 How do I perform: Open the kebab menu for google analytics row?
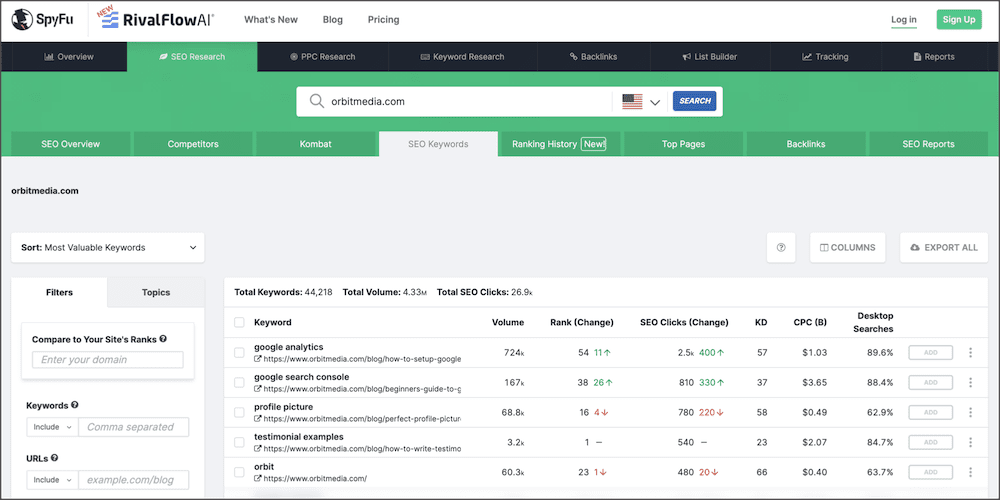(971, 353)
